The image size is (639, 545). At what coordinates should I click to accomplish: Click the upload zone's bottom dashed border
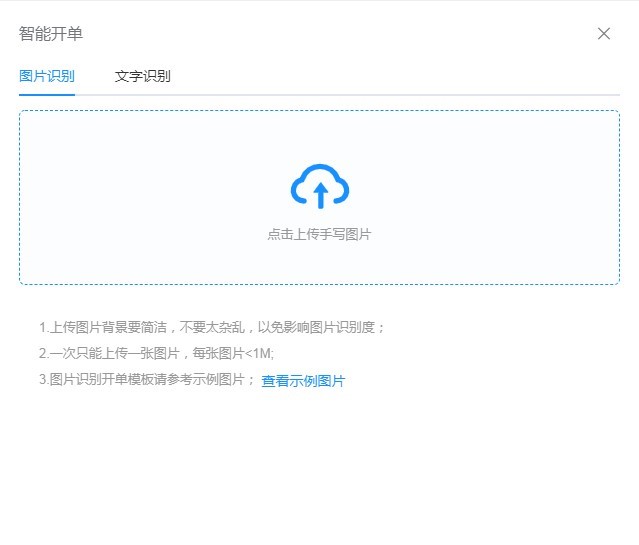pos(319,284)
